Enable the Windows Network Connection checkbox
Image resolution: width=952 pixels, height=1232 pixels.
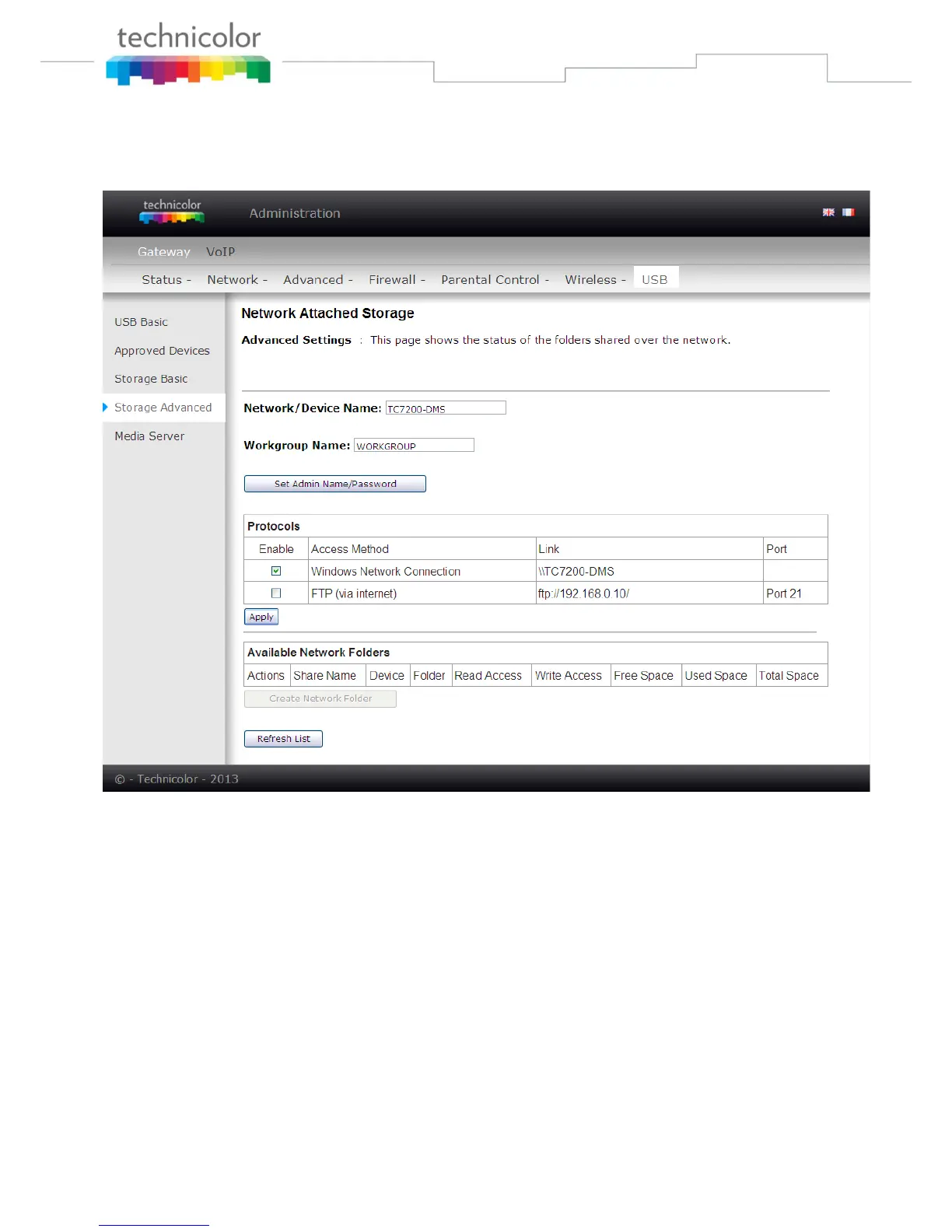pos(276,571)
